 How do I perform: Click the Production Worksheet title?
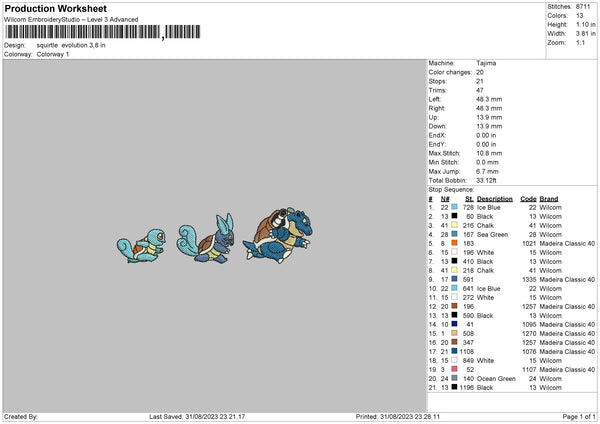55,8
